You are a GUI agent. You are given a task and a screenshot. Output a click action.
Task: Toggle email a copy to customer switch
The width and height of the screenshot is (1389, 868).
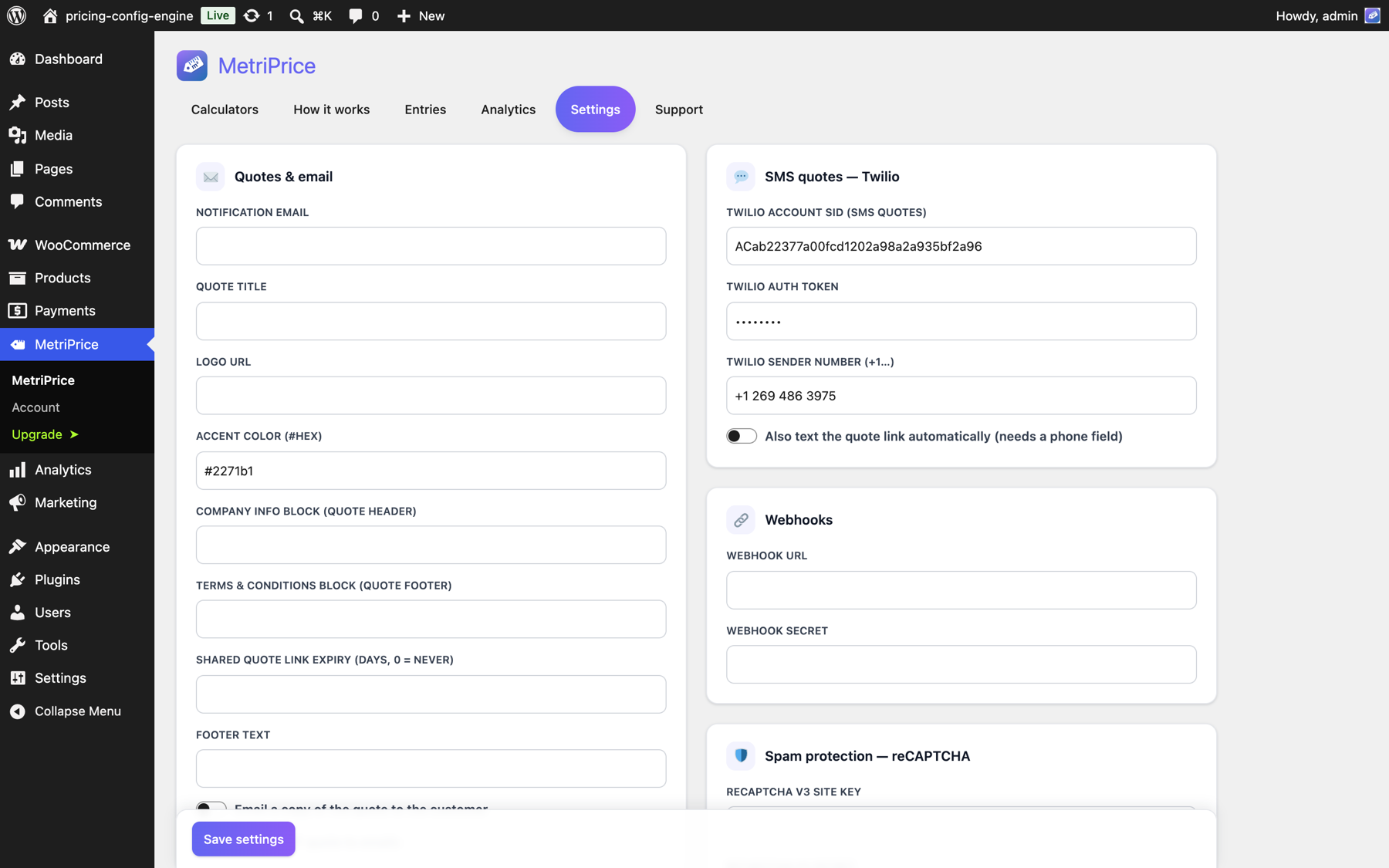click(x=211, y=807)
